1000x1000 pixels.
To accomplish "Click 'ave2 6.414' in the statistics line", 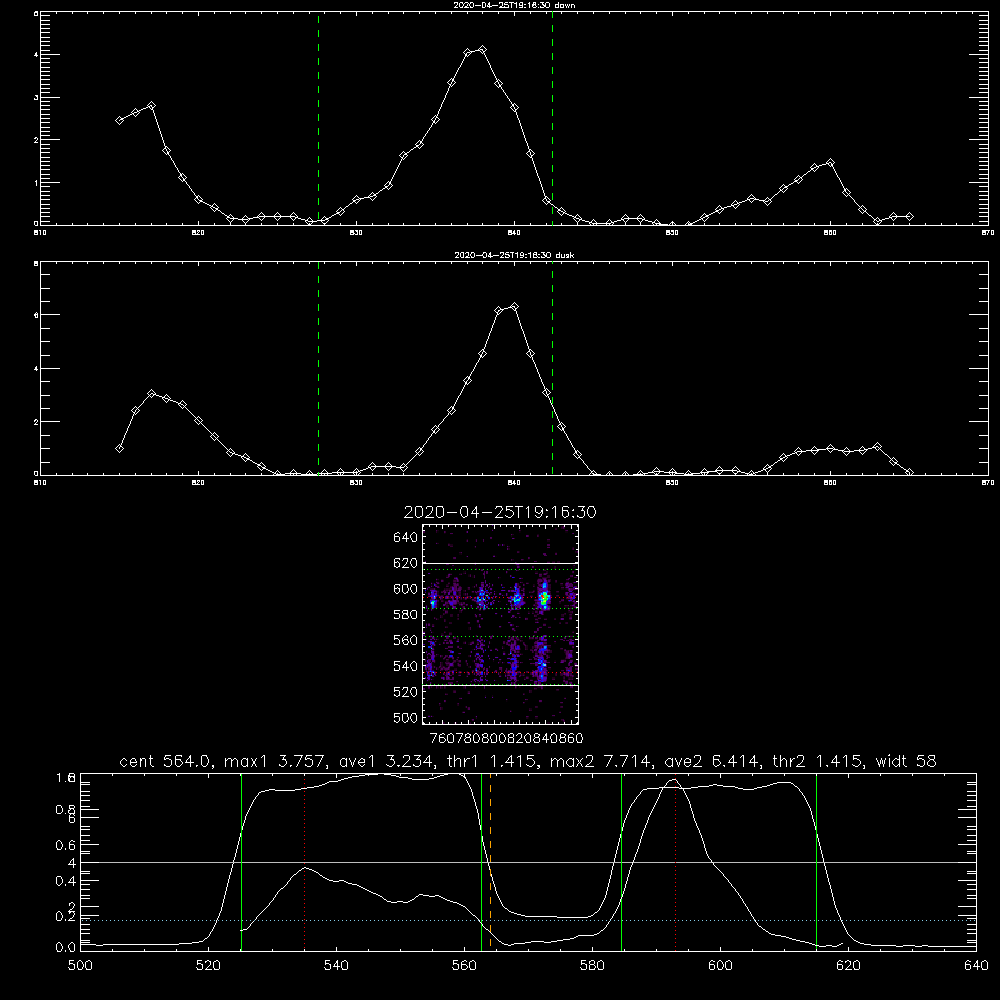I will [x=712, y=761].
